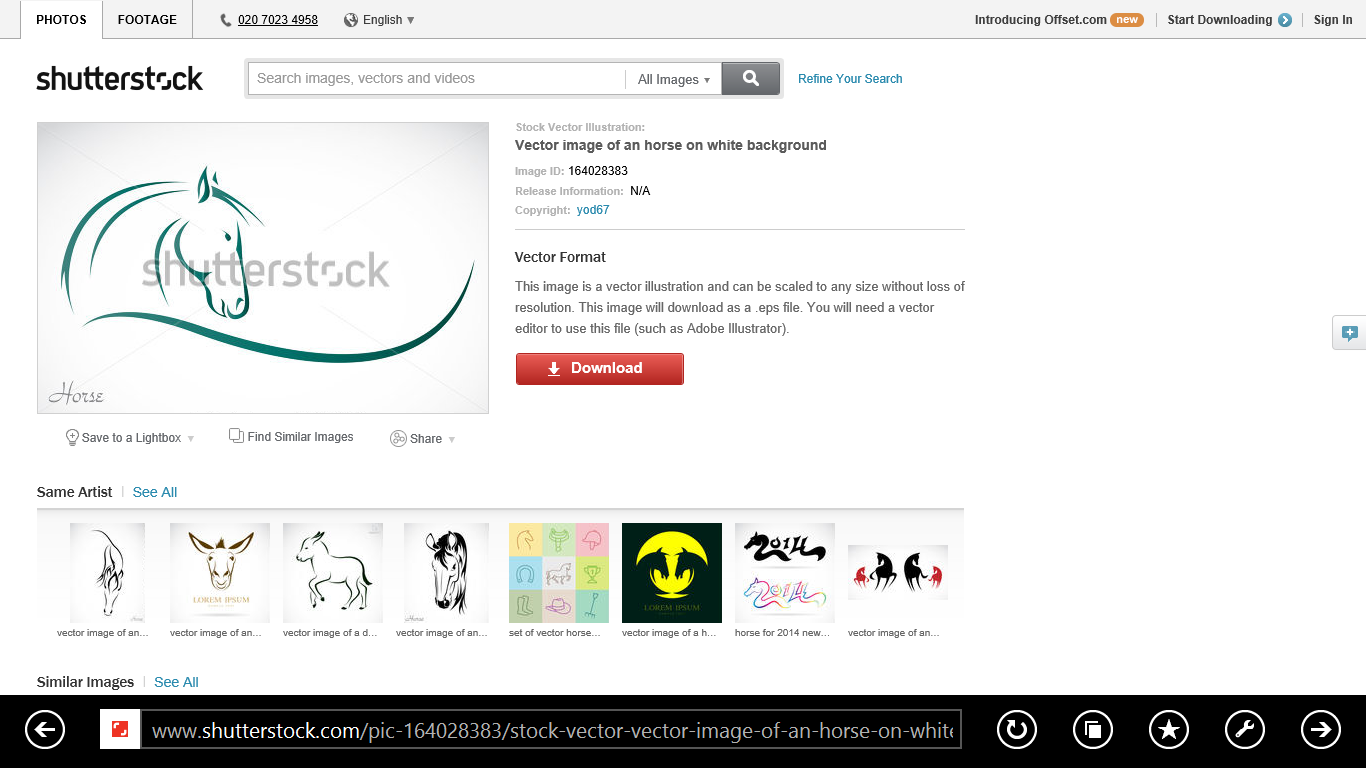Expand Save to a Lightbox menu
This screenshot has width=1366, height=768.
[130, 438]
